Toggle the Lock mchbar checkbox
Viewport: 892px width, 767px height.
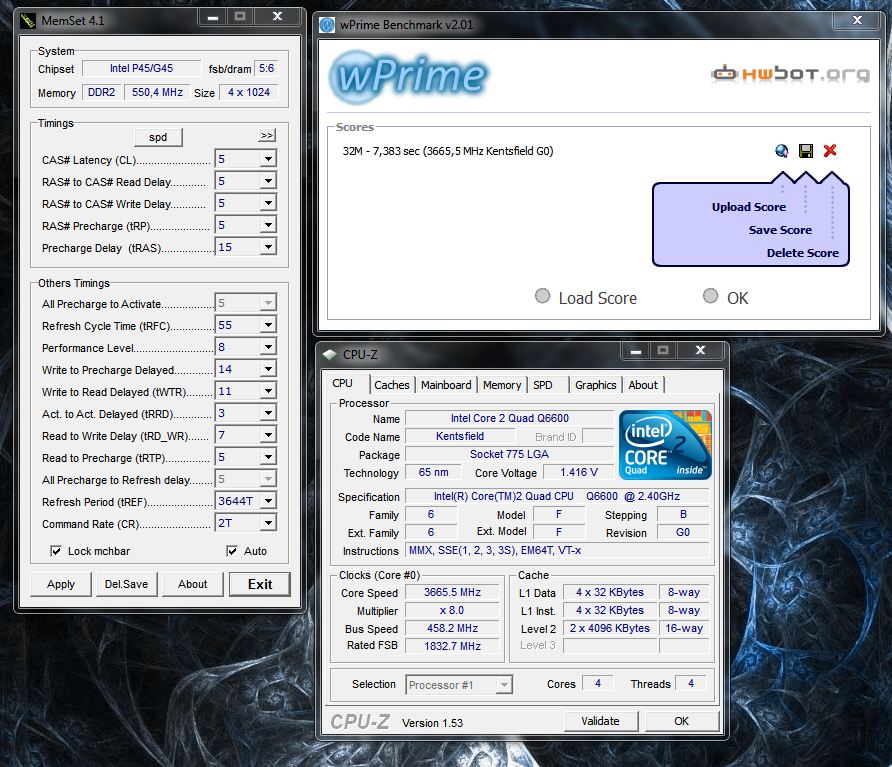pyautogui.click(x=56, y=551)
